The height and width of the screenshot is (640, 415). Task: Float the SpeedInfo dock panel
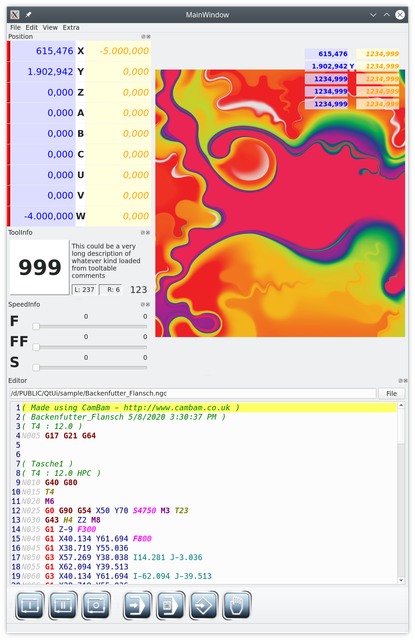point(143,304)
